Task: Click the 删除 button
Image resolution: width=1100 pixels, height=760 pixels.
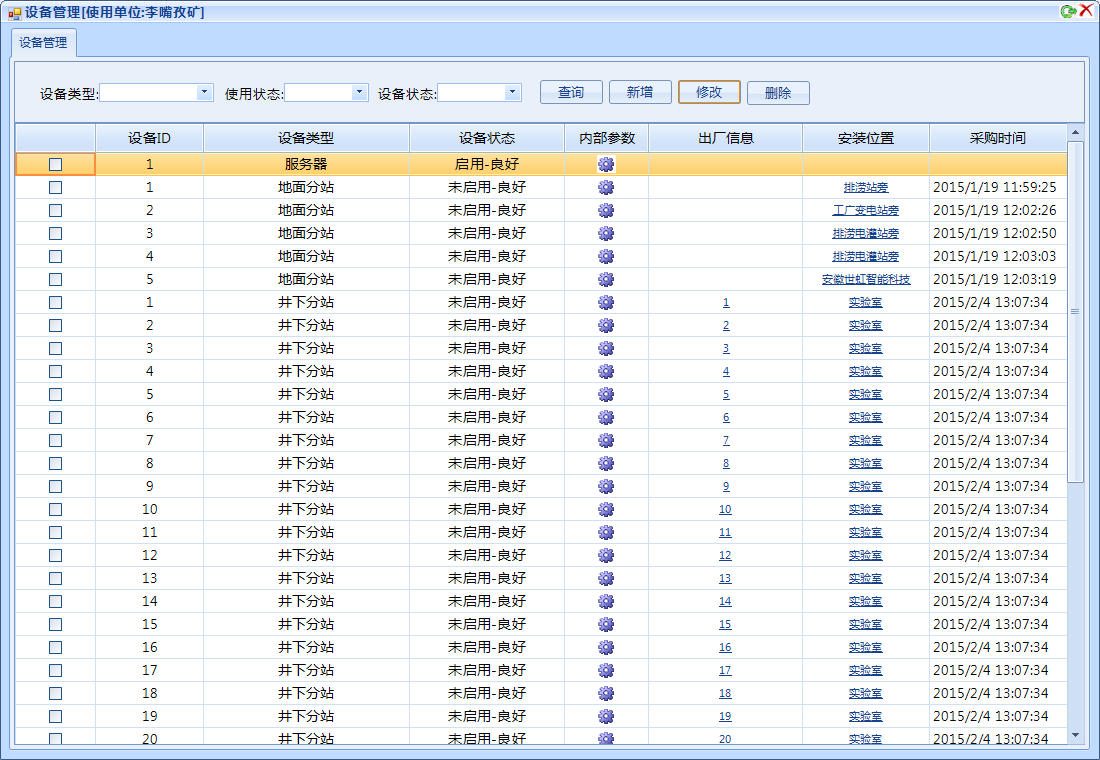Action: 778,93
